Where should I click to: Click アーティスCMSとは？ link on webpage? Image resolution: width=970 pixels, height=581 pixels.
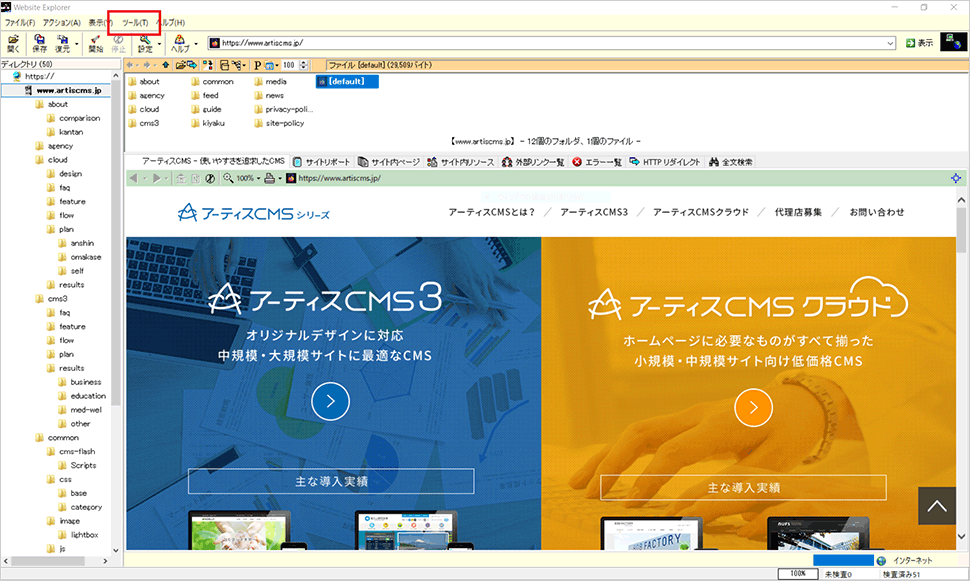point(491,212)
